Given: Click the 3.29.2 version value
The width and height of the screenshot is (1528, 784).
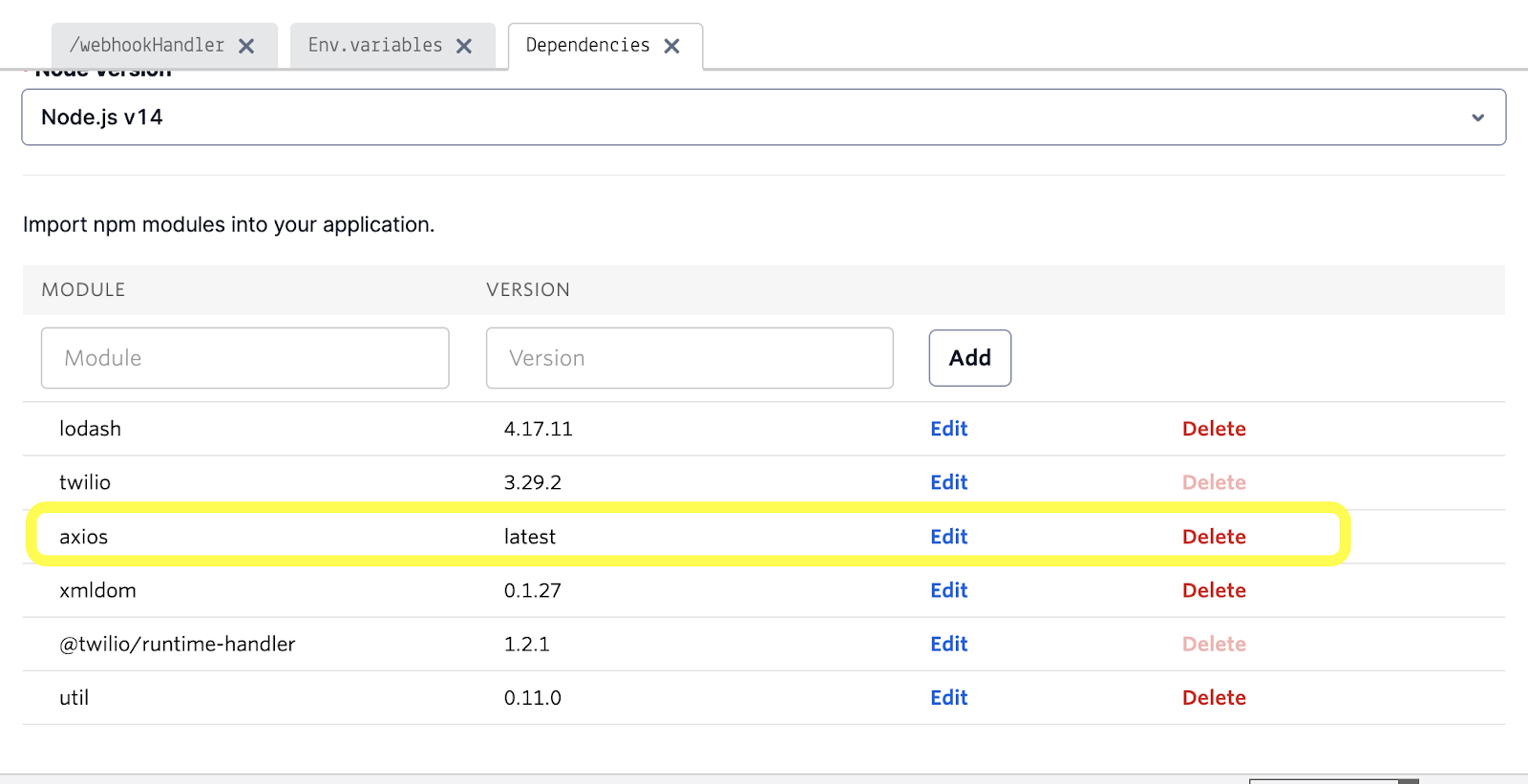Looking at the screenshot, I should [x=533, y=482].
